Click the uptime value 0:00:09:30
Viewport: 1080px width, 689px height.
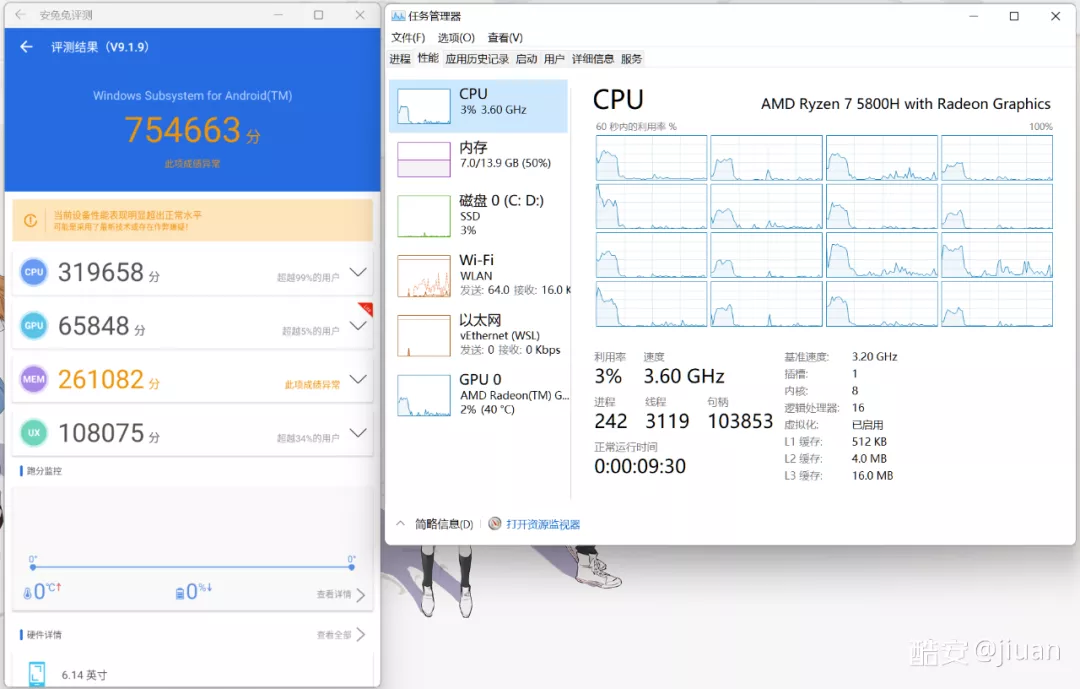640,466
